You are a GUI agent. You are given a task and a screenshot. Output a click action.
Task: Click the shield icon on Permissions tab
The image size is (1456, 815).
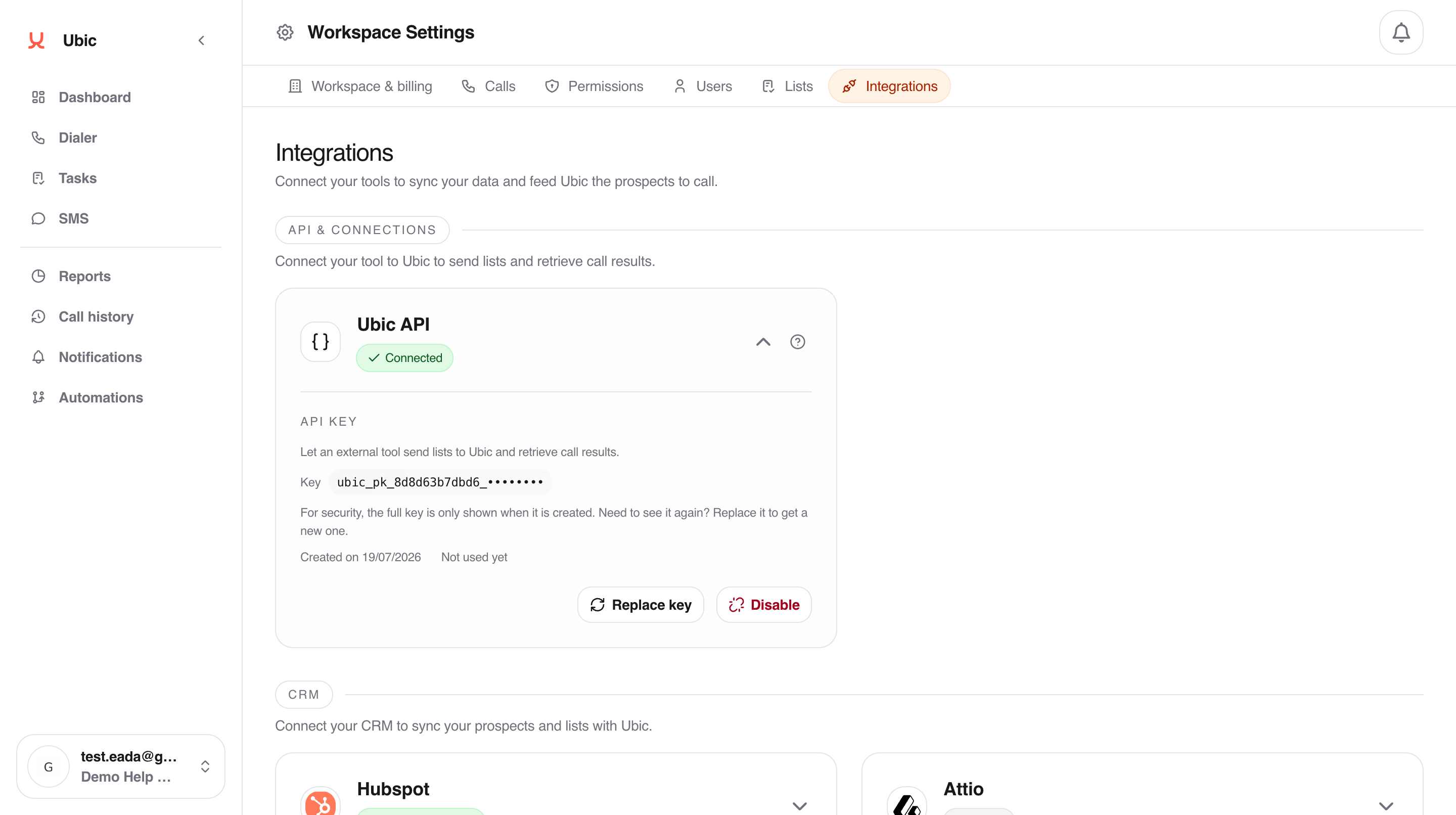(552, 86)
